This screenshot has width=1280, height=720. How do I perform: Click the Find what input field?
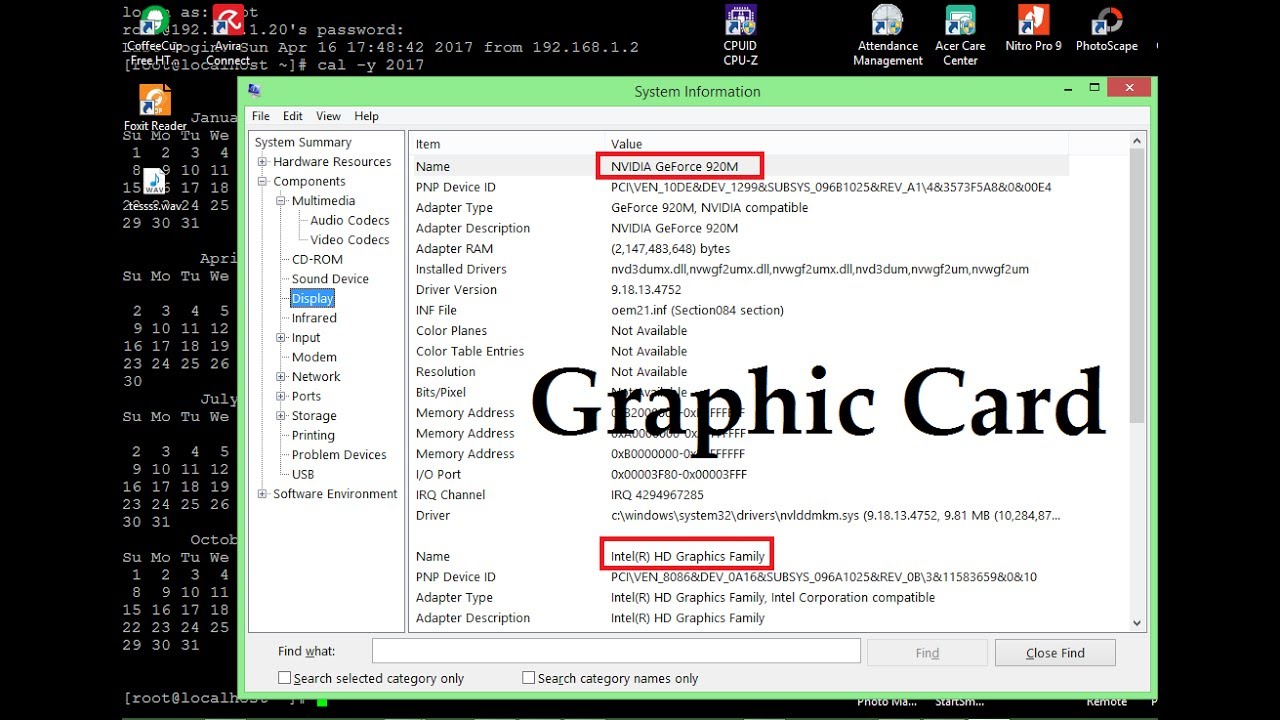pos(616,651)
